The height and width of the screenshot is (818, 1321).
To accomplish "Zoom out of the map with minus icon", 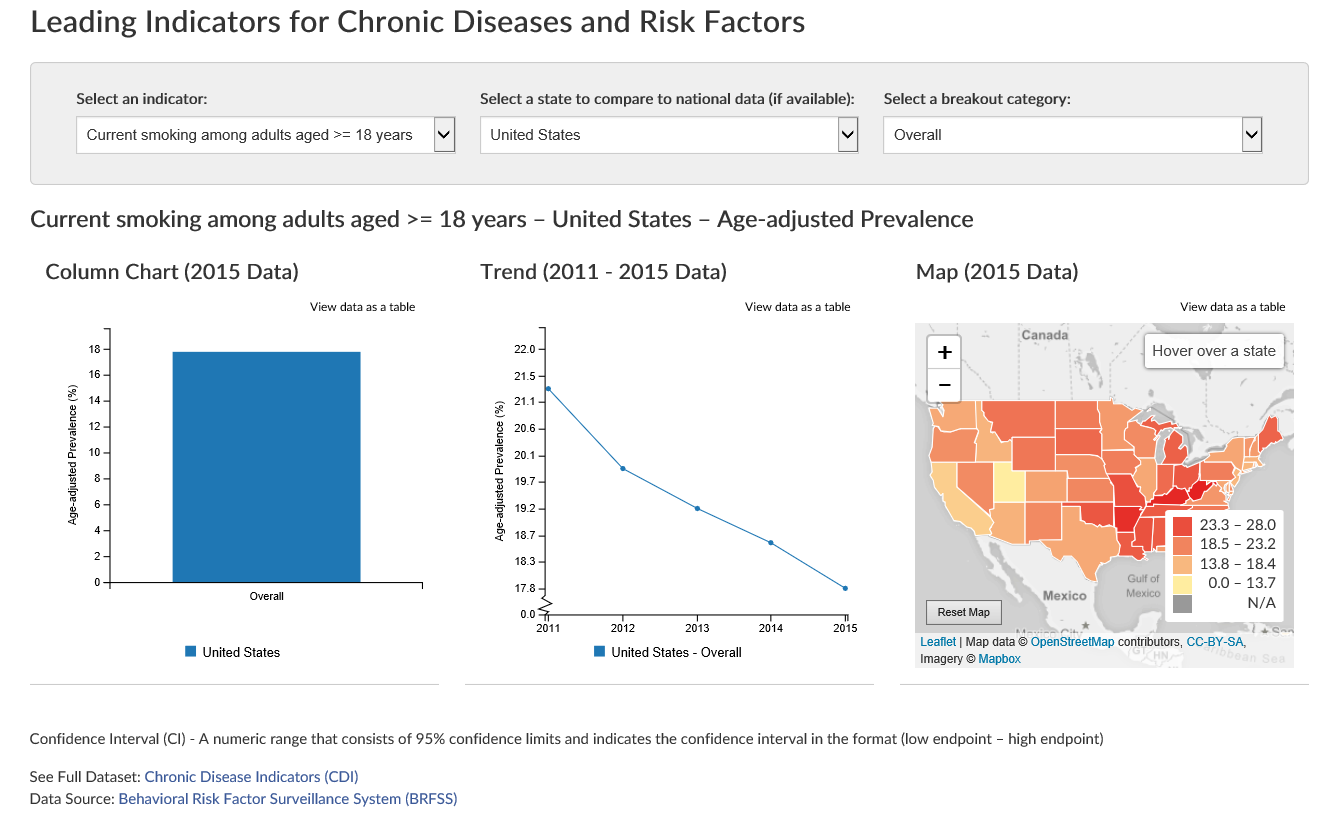I will tap(944, 385).
